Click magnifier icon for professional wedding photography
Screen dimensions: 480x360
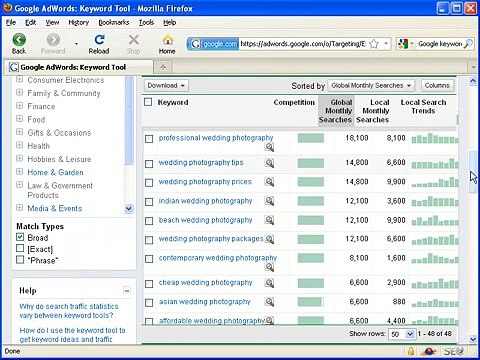tap(269, 147)
